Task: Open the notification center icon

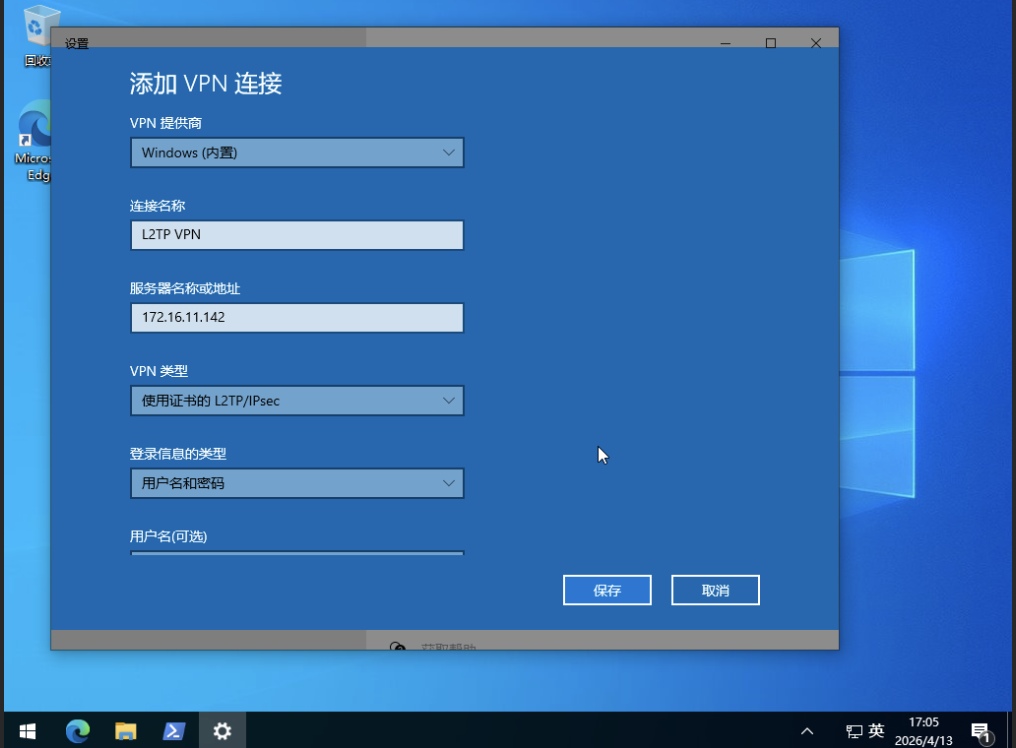Action: point(980,731)
